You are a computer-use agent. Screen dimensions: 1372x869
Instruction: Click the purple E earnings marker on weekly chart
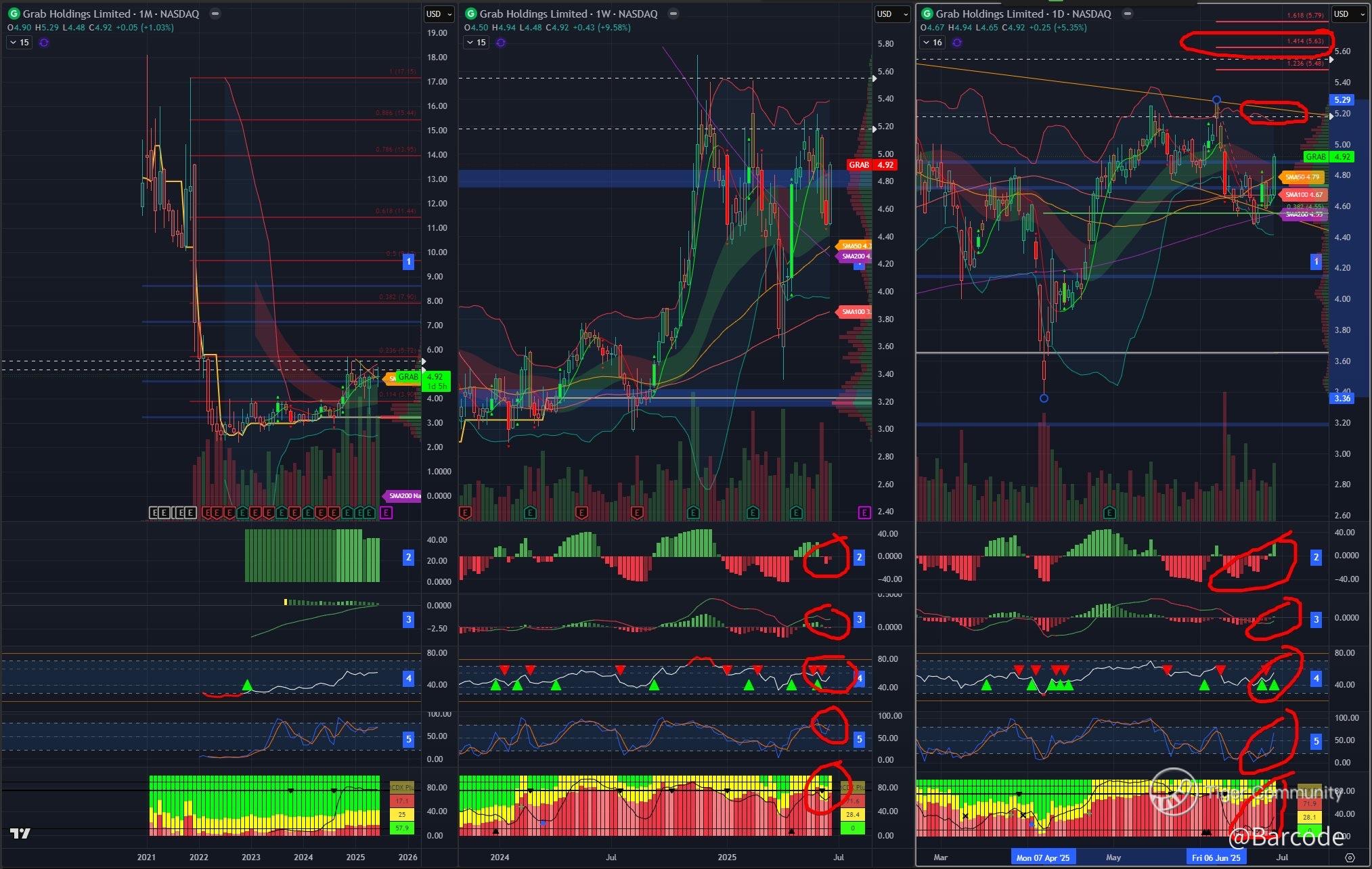864,513
